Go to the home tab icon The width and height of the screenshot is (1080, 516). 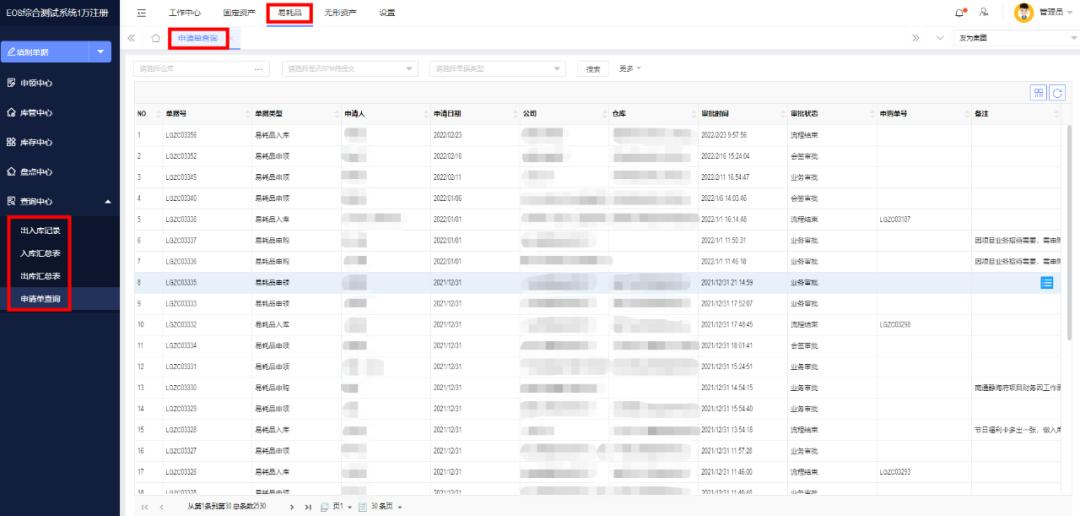156,39
